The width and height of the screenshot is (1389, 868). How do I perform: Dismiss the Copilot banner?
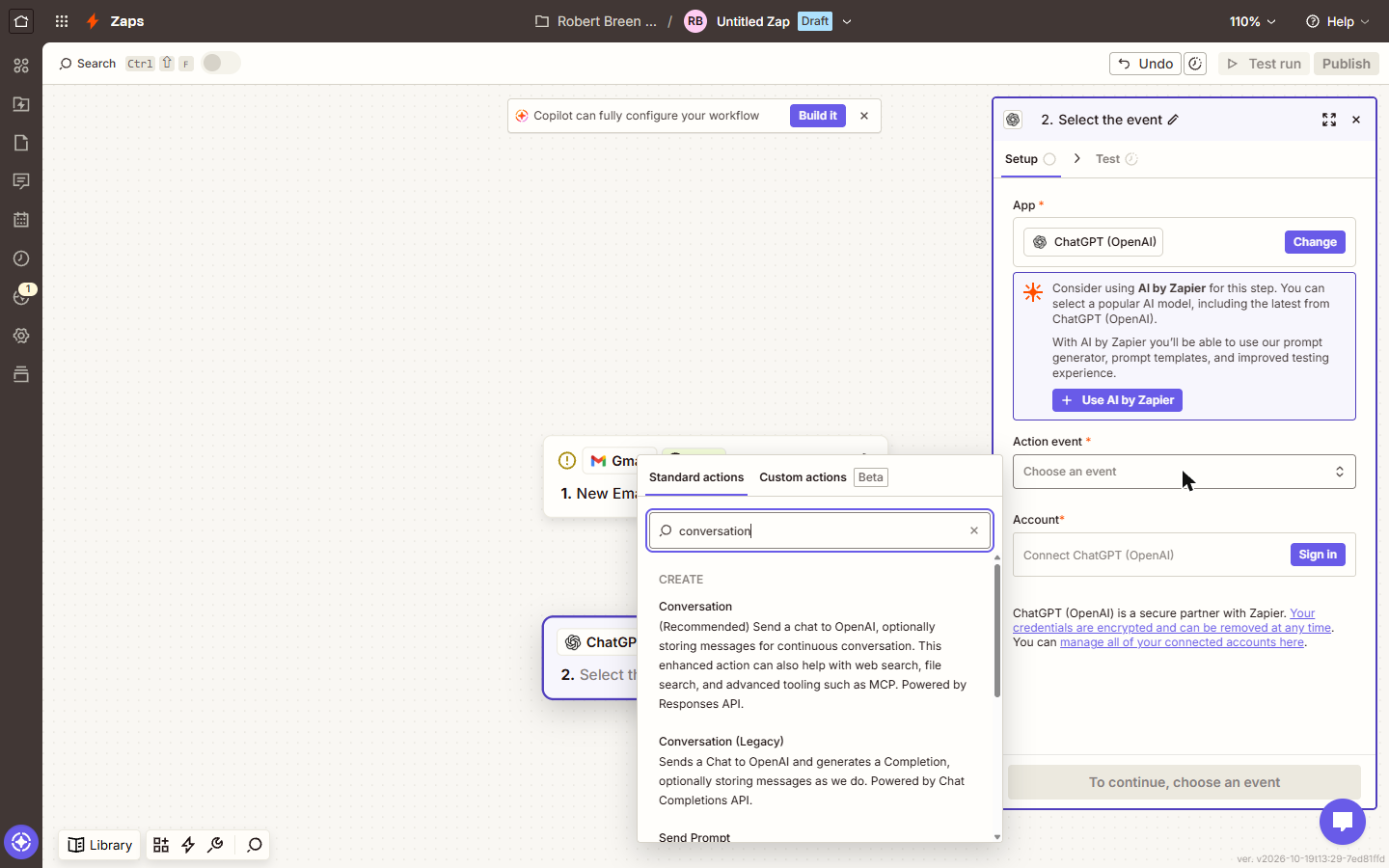pos(864,116)
